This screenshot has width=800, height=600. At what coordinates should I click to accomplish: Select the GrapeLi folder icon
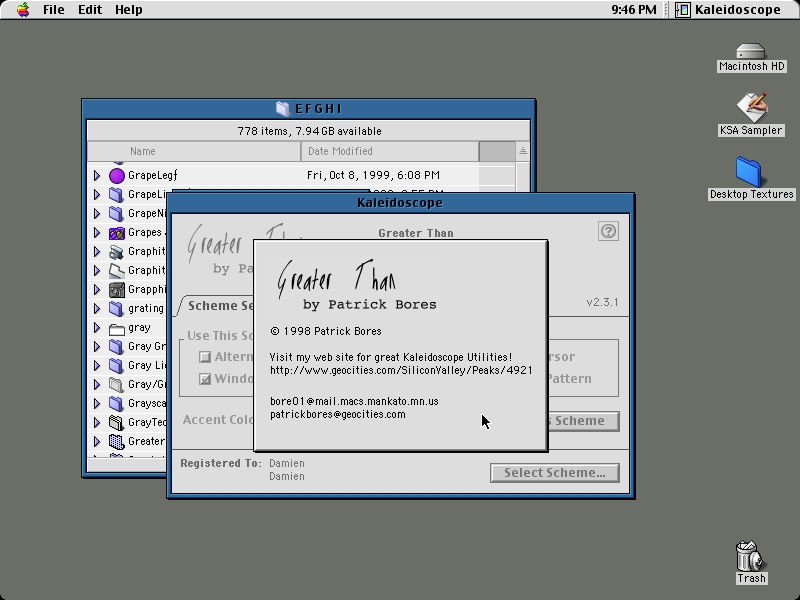pos(117,194)
